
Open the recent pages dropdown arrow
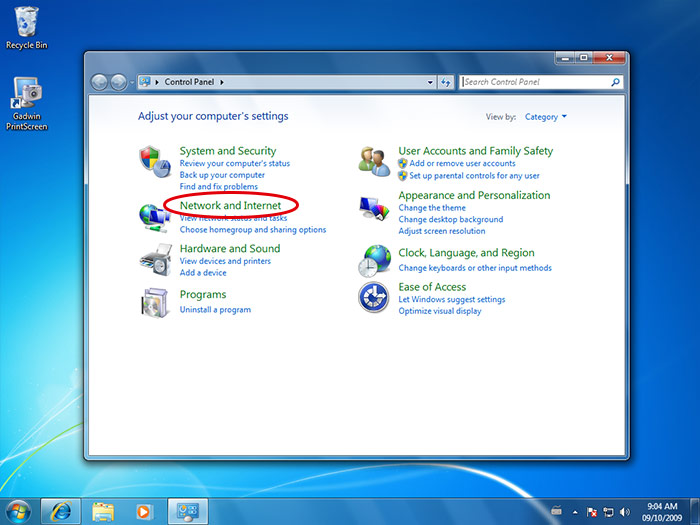[x=132, y=83]
